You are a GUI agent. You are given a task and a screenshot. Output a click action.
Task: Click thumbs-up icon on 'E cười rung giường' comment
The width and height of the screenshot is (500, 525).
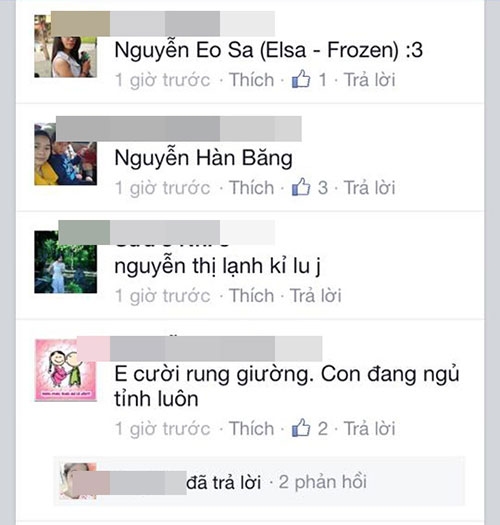click(x=301, y=428)
